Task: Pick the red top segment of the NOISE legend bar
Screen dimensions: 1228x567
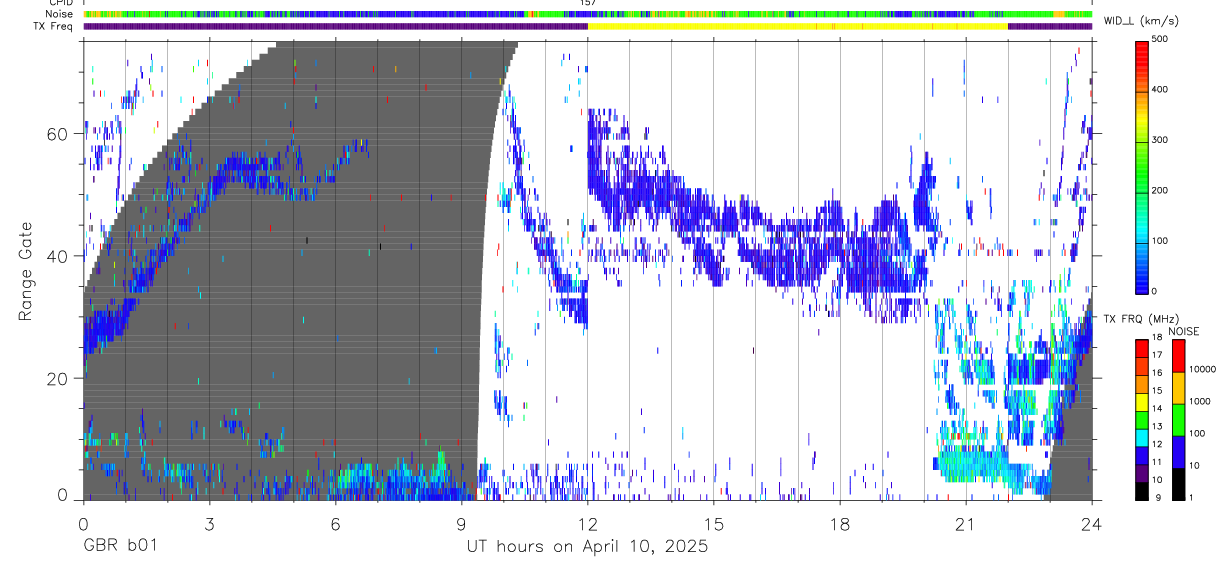Action: tap(1178, 355)
